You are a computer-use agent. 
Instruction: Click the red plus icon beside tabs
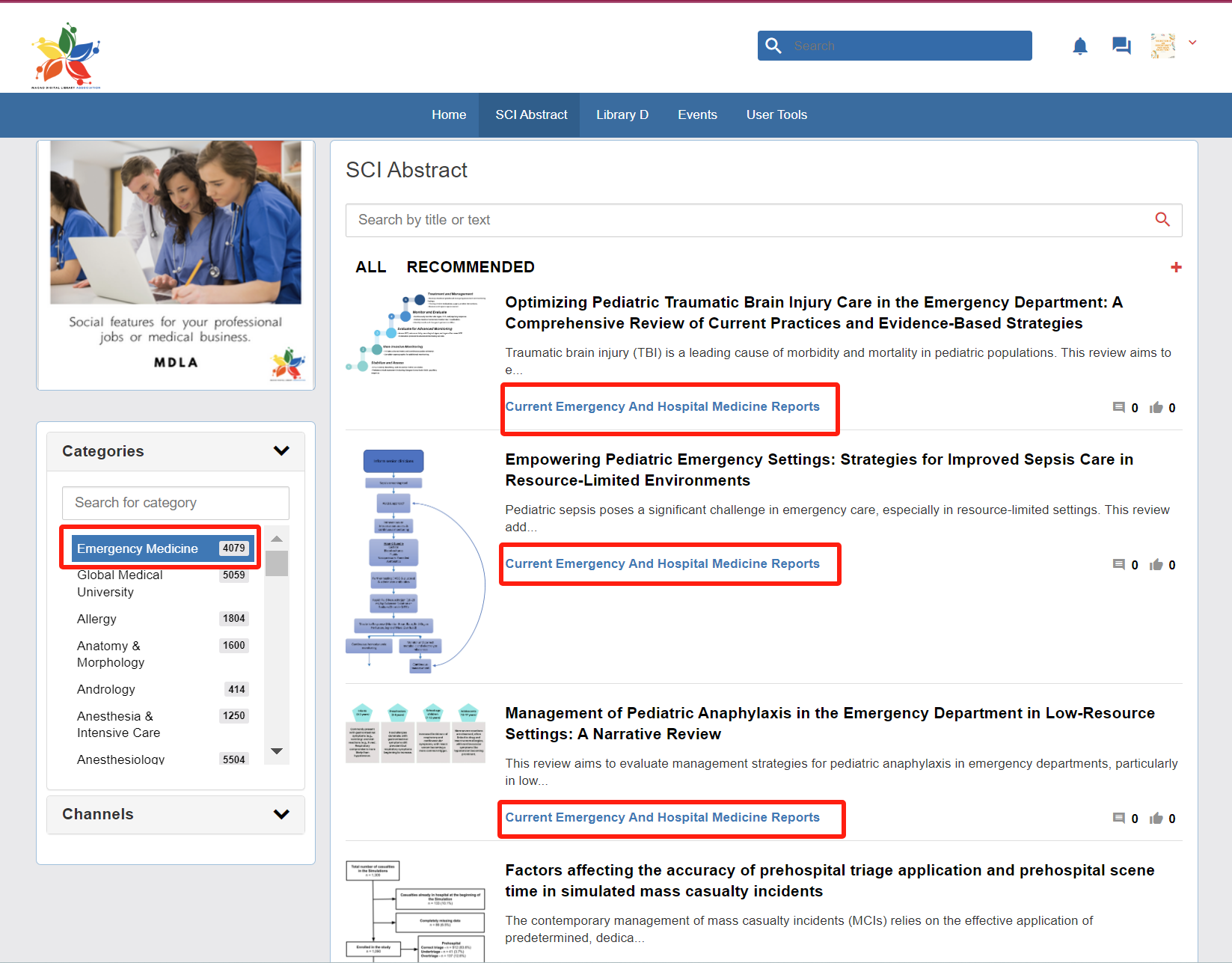pos(1176,267)
